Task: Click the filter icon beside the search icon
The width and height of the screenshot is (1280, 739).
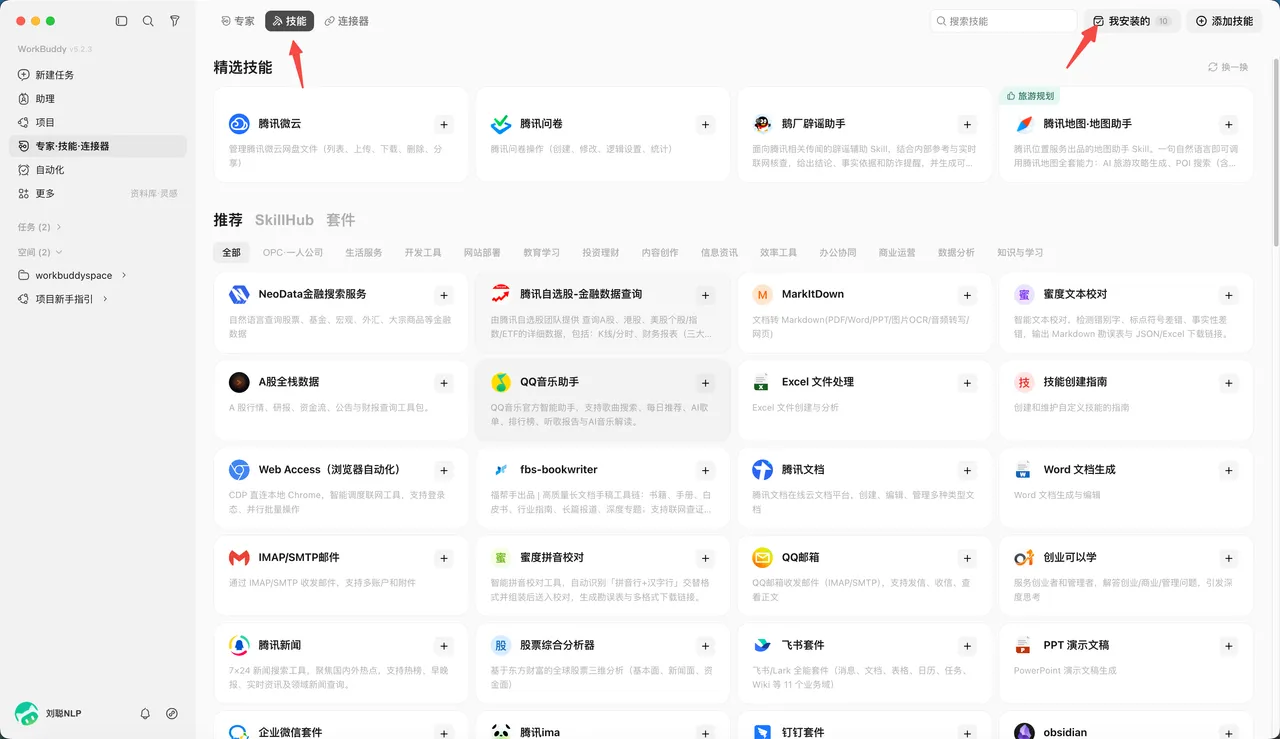Action: (x=175, y=21)
